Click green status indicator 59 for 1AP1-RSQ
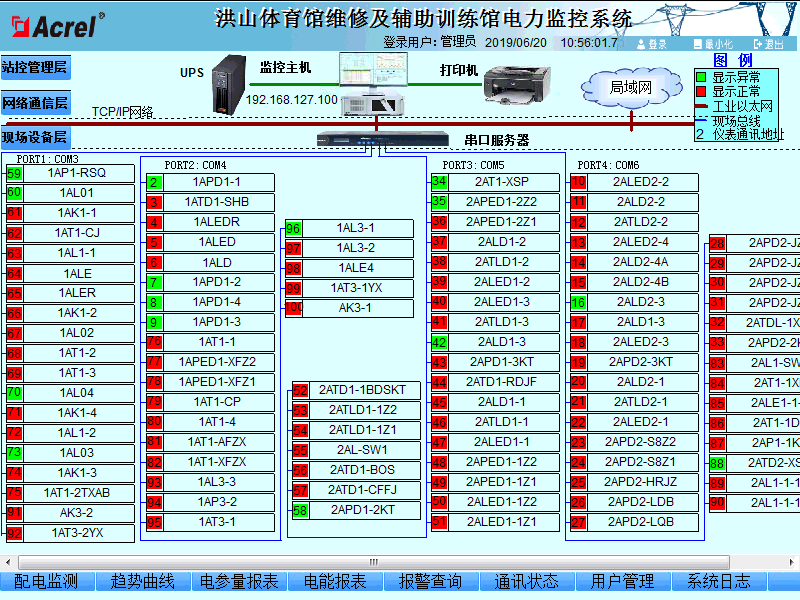The image size is (800, 600). [14, 173]
